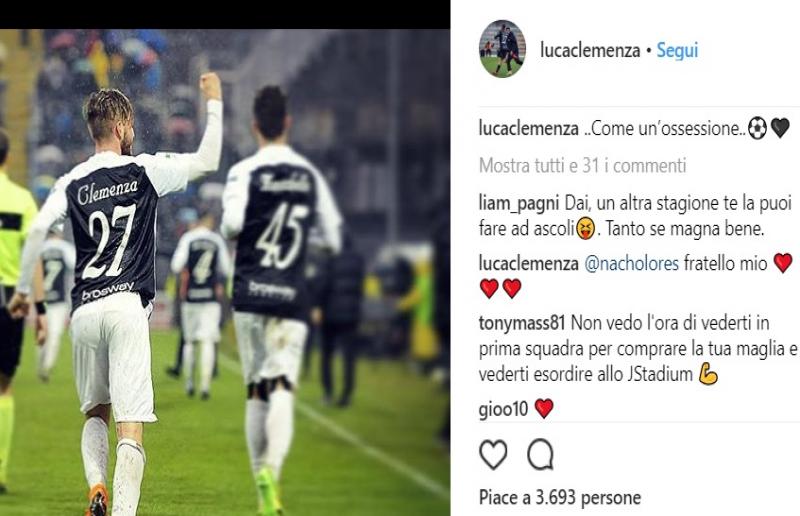View who liked via Piace a 3.693 persone

[560, 497]
